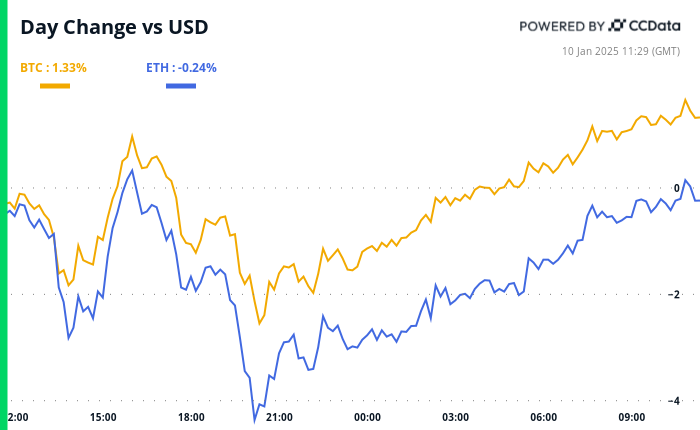Click the 0 y-axis value label
The height and width of the screenshot is (430, 700).
(674, 188)
